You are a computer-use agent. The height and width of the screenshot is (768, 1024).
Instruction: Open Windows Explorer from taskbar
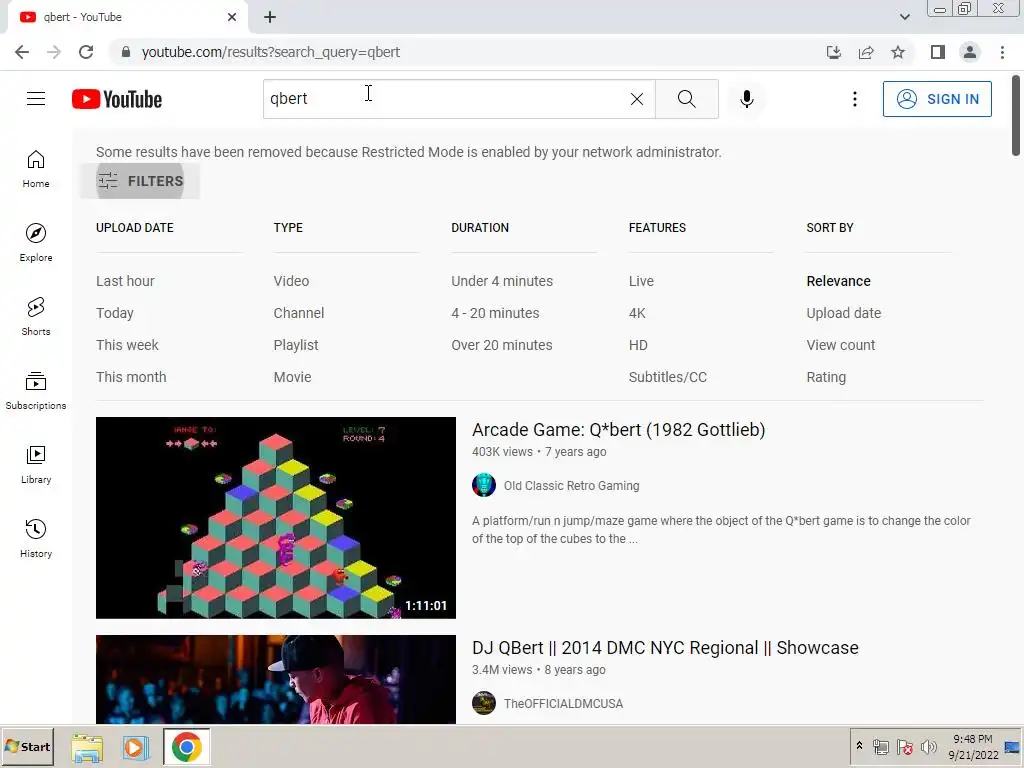[x=88, y=747]
